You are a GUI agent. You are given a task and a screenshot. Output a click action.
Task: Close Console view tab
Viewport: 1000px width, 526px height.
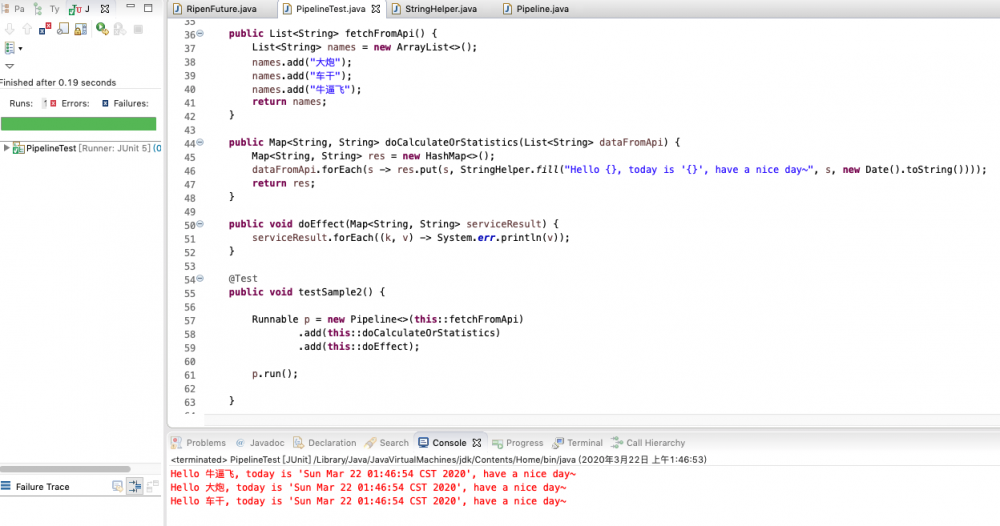coord(476,442)
